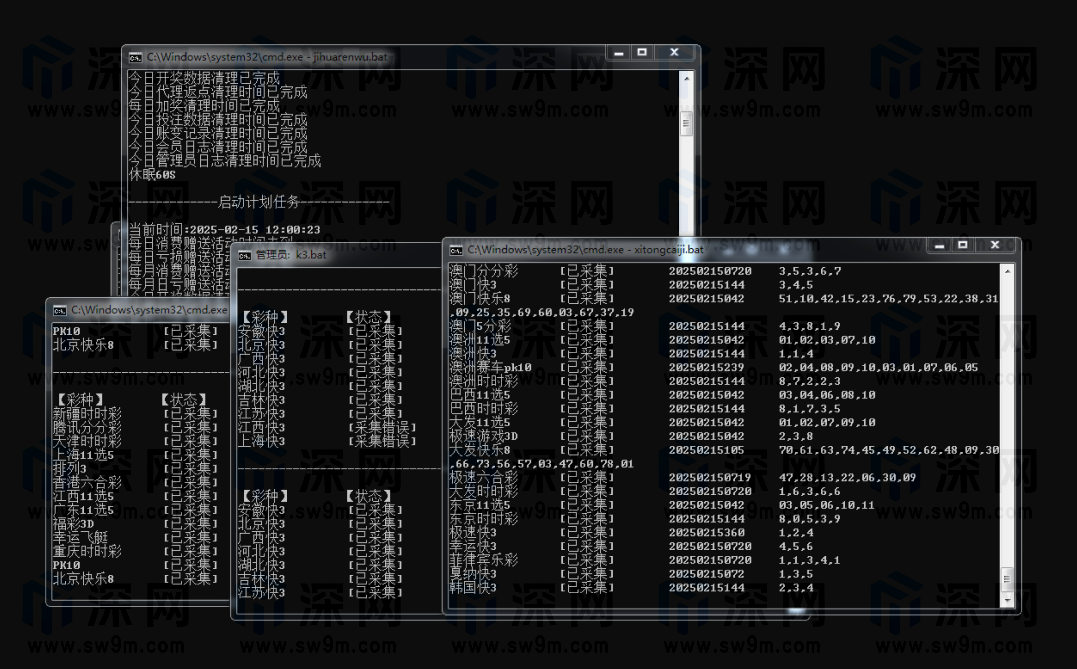Open the system menu icon of xitongcaiji.bat window
The height and width of the screenshot is (669, 1077).
(x=456, y=249)
